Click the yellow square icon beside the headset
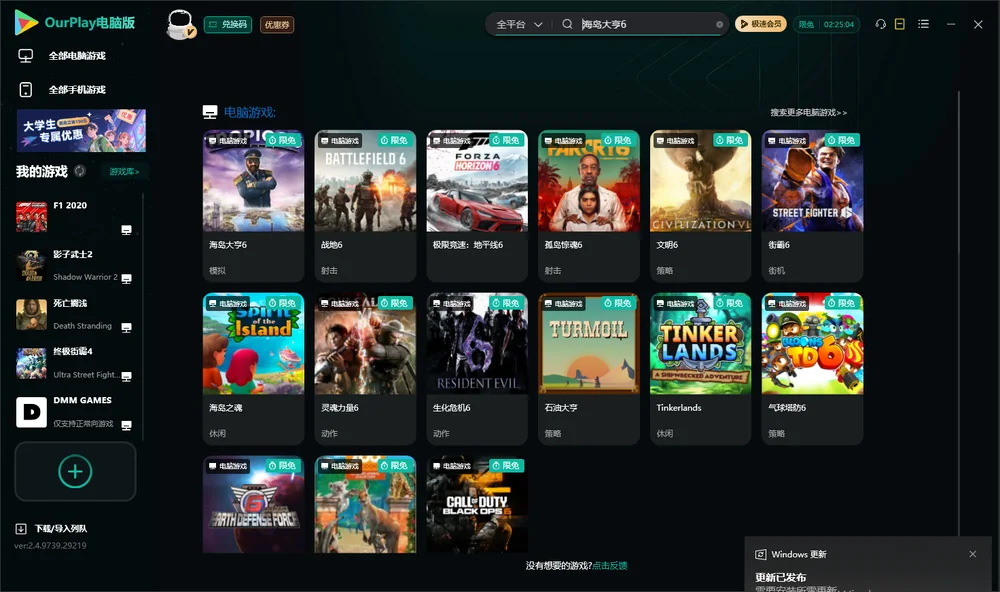 point(900,24)
